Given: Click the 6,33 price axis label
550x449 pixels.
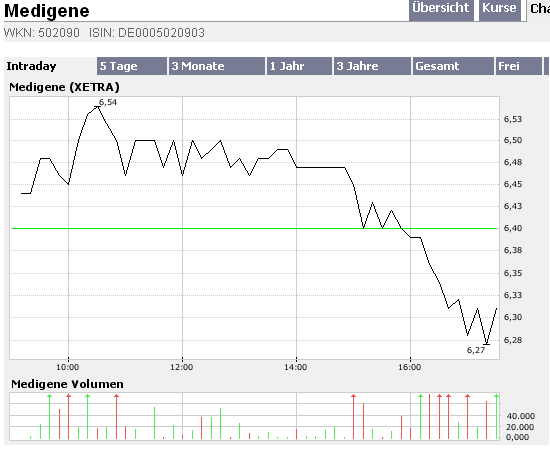Looking at the screenshot, I should (x=513, y=295).
